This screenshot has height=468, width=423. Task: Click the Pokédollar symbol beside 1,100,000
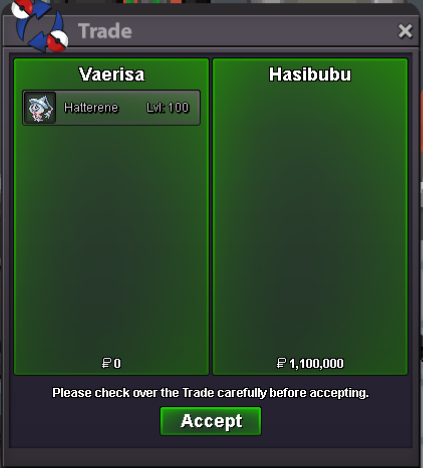281,363
